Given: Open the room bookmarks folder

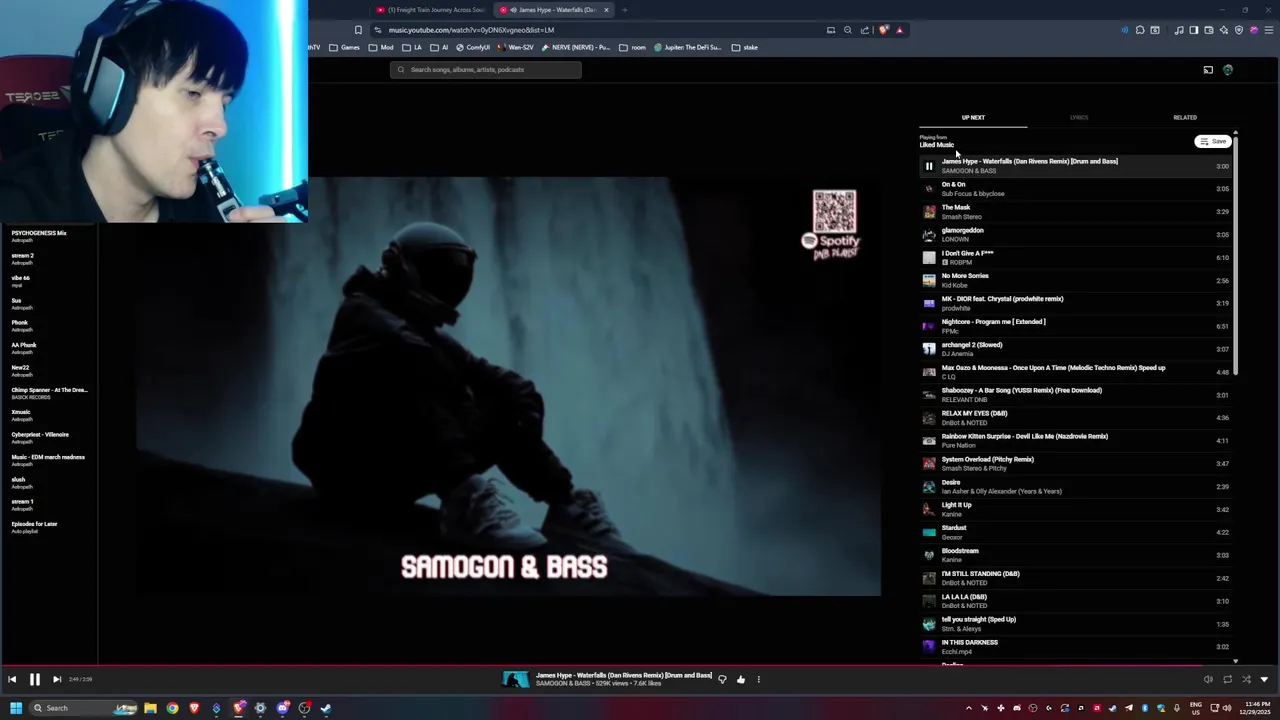Looking at the screenshot, I should (633, 47).
